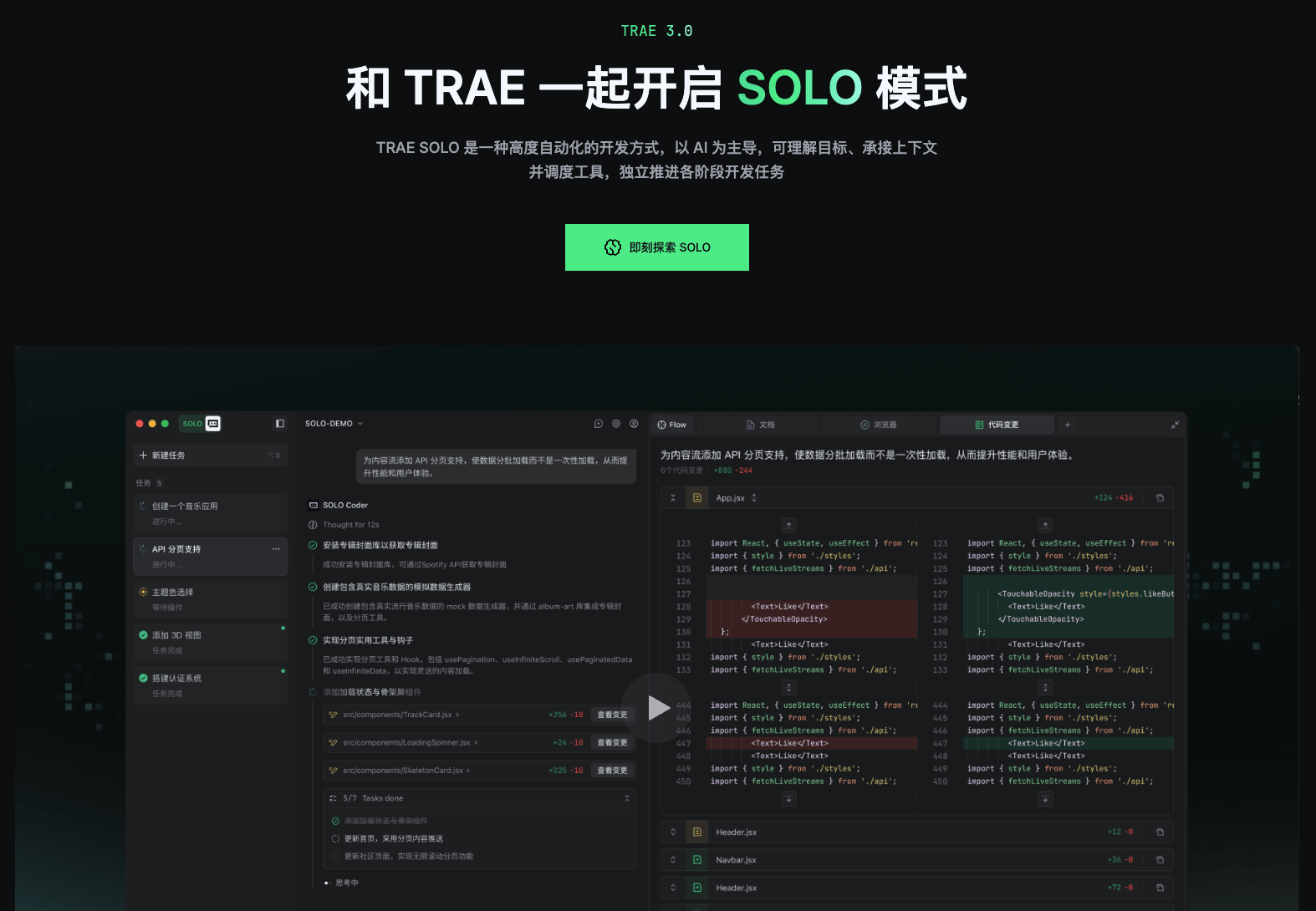Image resolution: width=1316 pixels, height=911 pixels.
Task: Copy Navbar.jsx diff with clipboard icon
Action: click(1160, 859)
